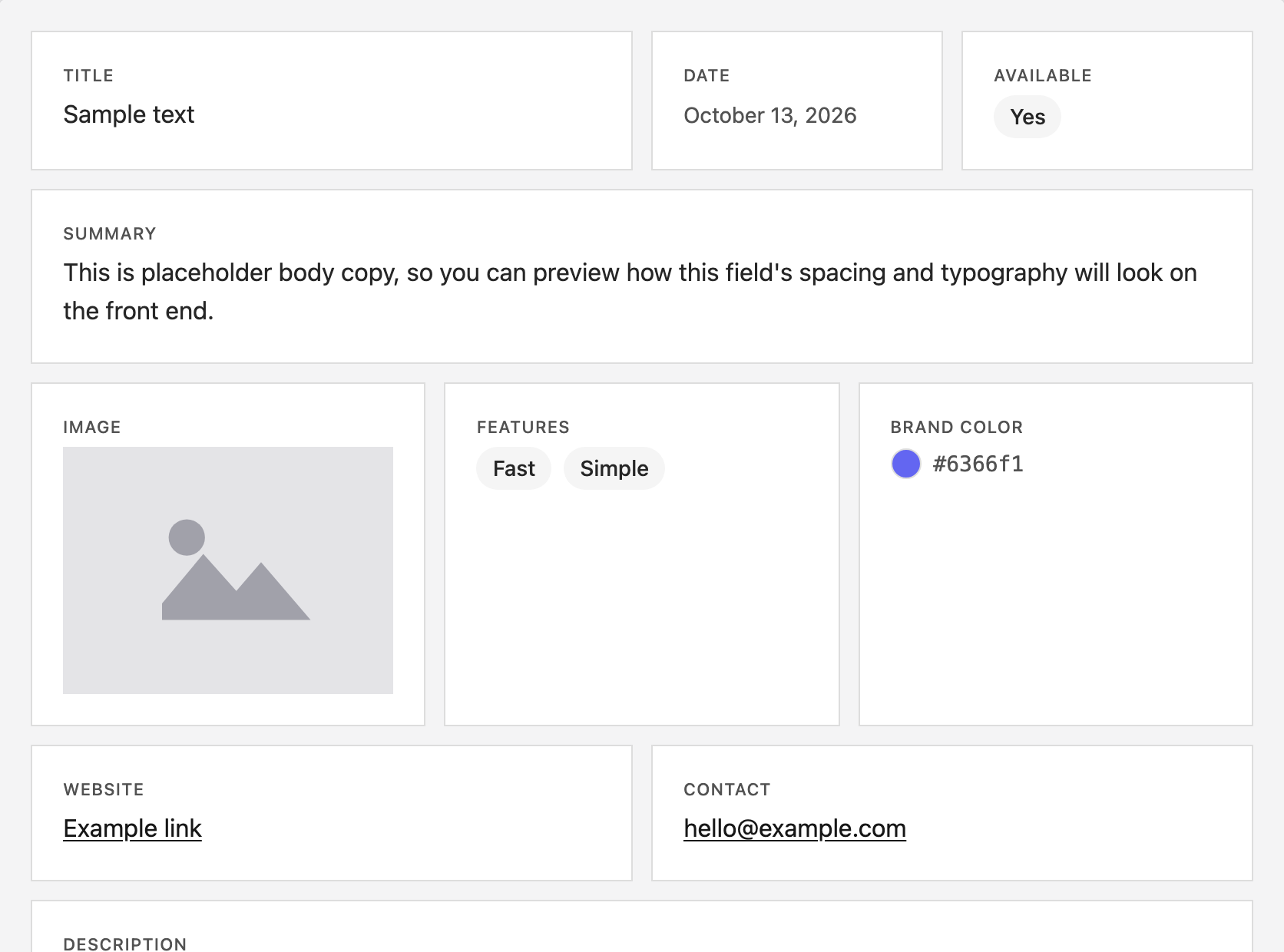Open the placeholder image thumbnail
Screen dimensions: 1284x952
[228, 570]
